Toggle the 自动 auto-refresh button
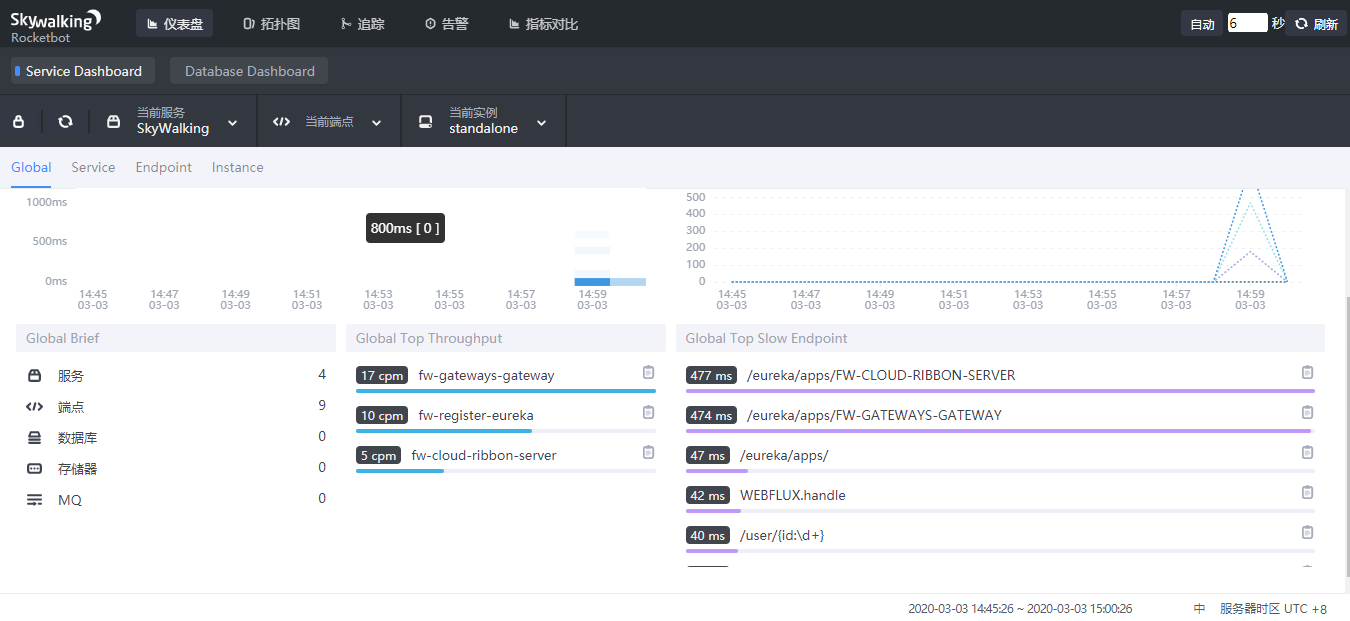Screen dimensions: 1350x621 [1202, 24]
